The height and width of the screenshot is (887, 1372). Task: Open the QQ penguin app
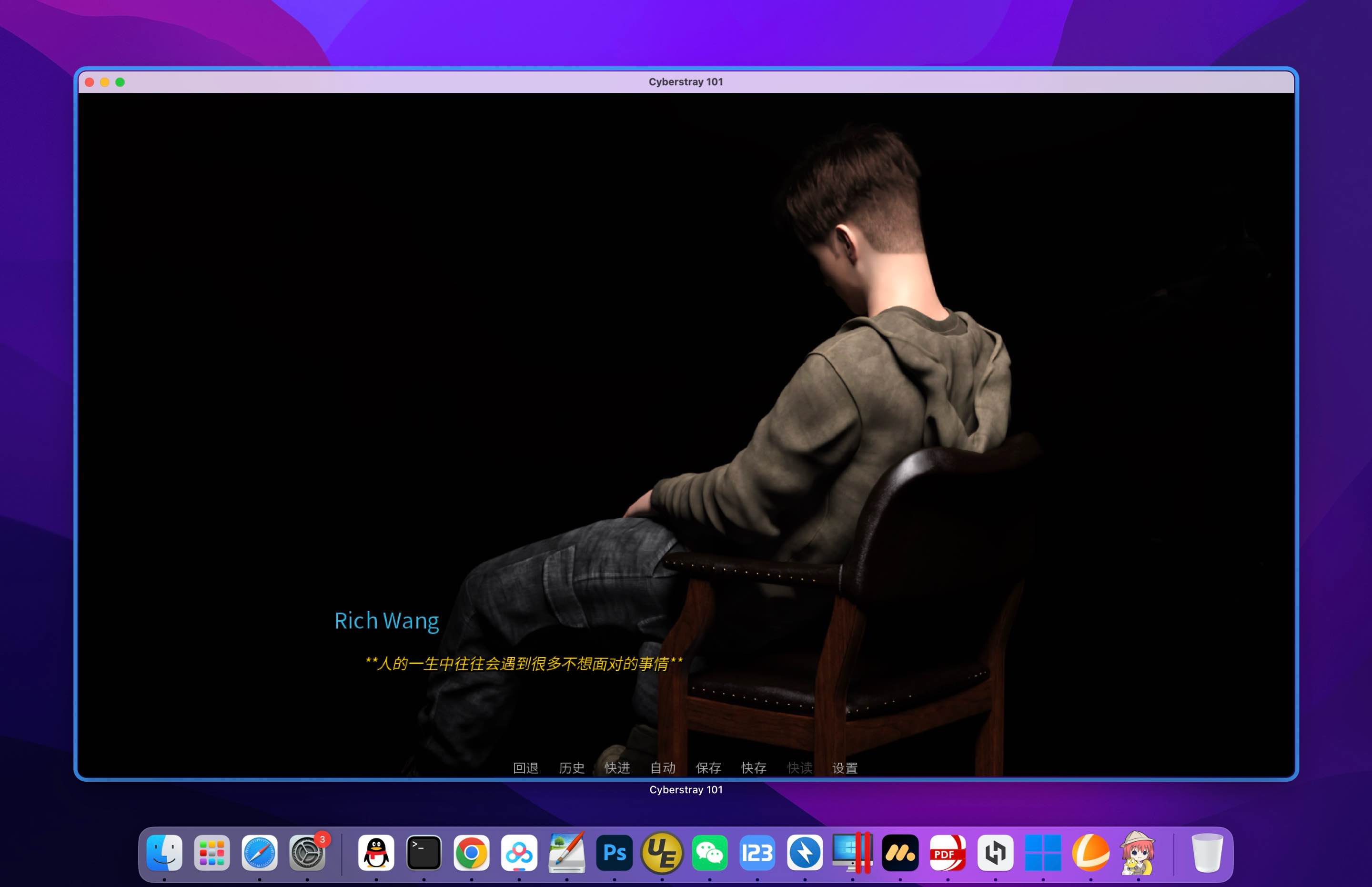click(376, 852)
